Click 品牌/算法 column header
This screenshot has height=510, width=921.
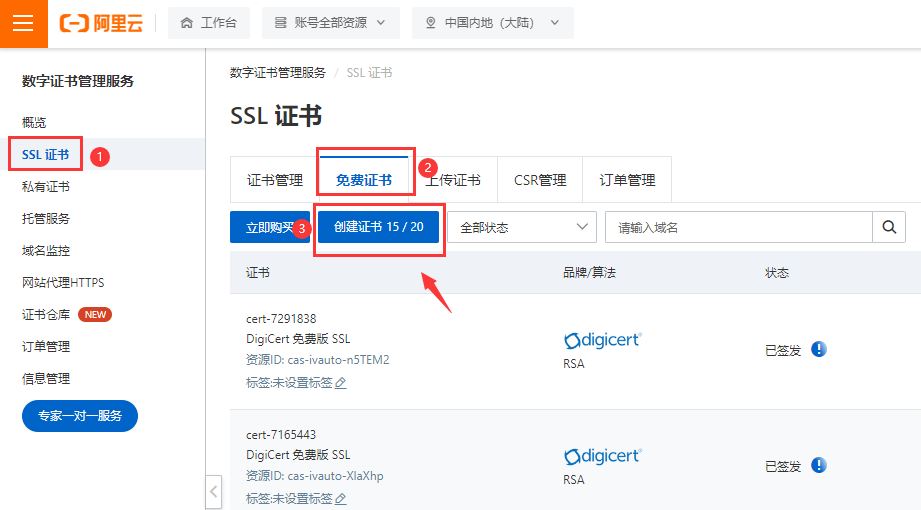589,273
